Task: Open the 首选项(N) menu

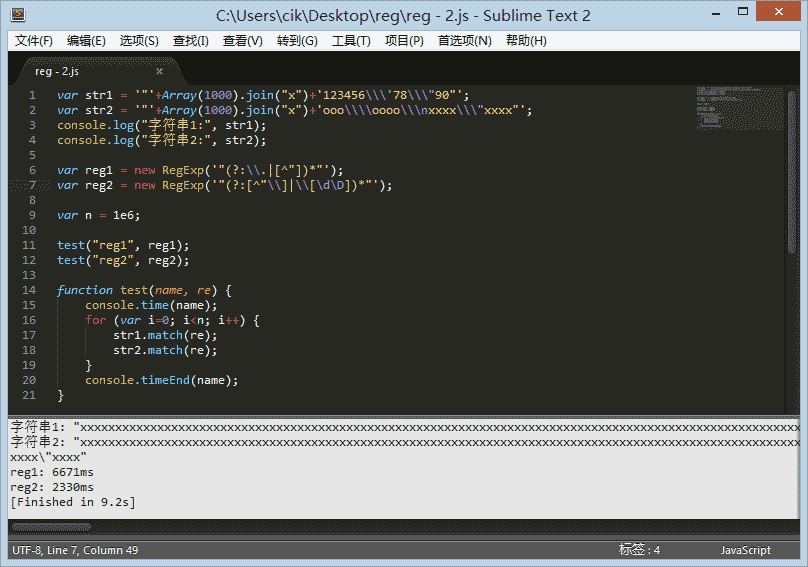Action: [x=465, y=41]
